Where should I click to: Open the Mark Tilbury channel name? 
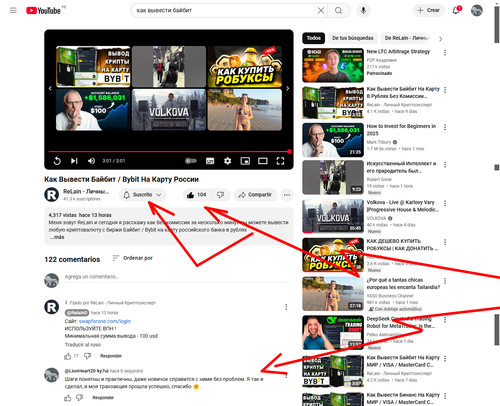click(379, 142)
